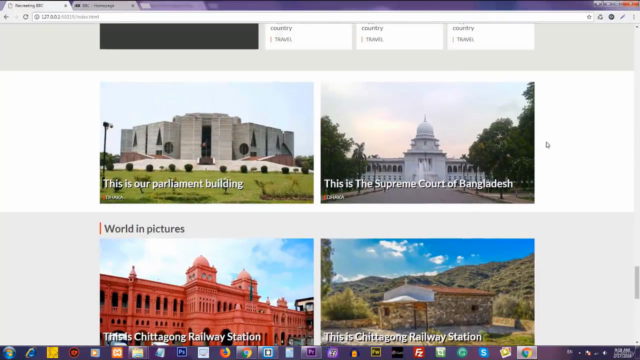Open File Explorer folder in taskbar
Screen dimensions: 640x360
[x=138, y=353]
